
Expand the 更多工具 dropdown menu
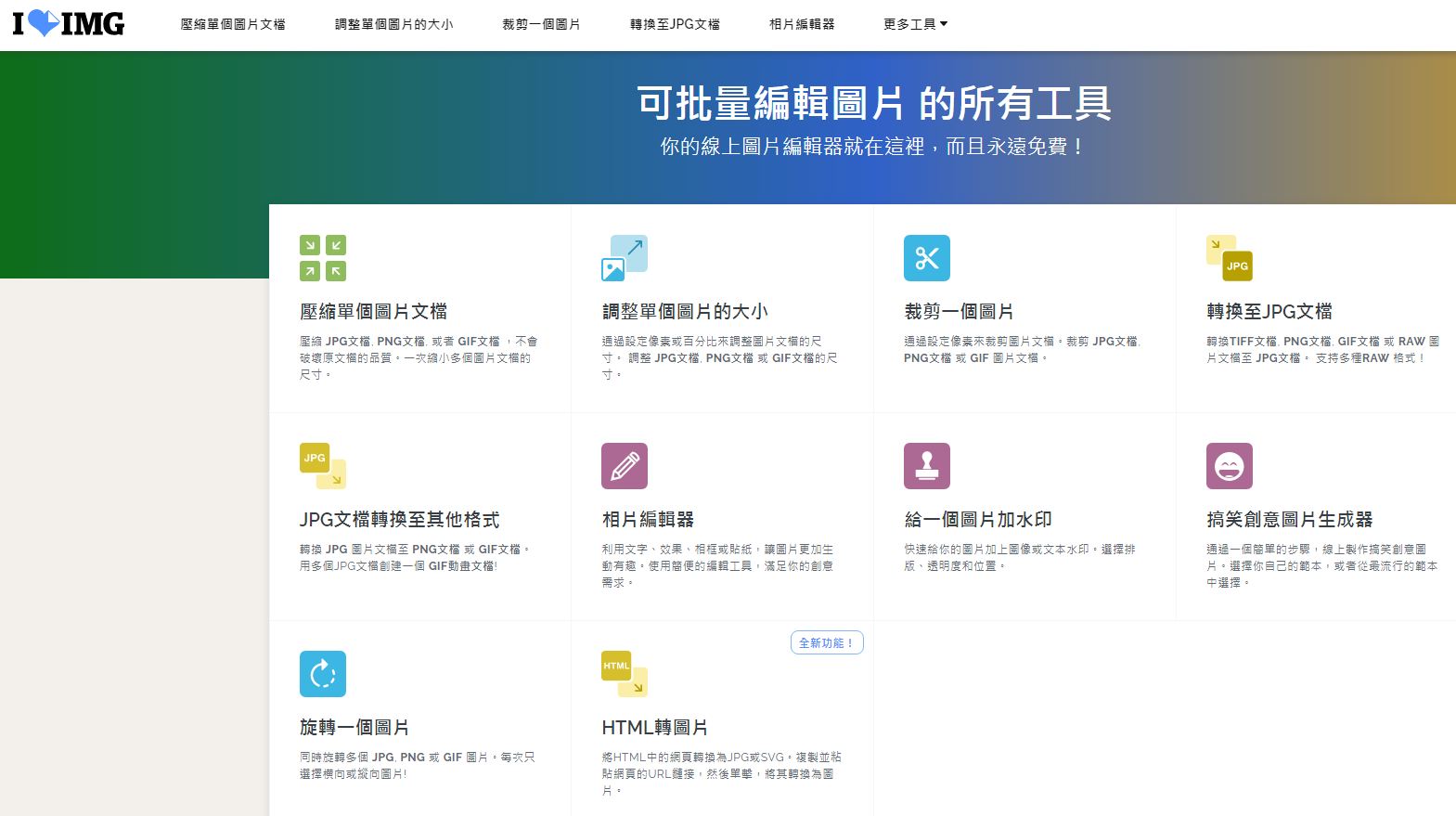pyautogui.click(x=916, y=24)
